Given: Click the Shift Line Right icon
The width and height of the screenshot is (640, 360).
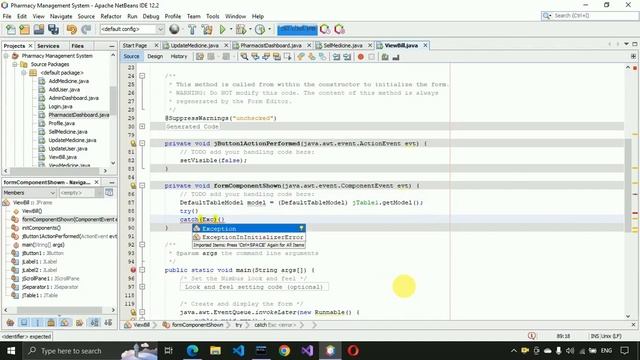Looking at the screenshot, I should pyautogui.click(x=347, y=57).
